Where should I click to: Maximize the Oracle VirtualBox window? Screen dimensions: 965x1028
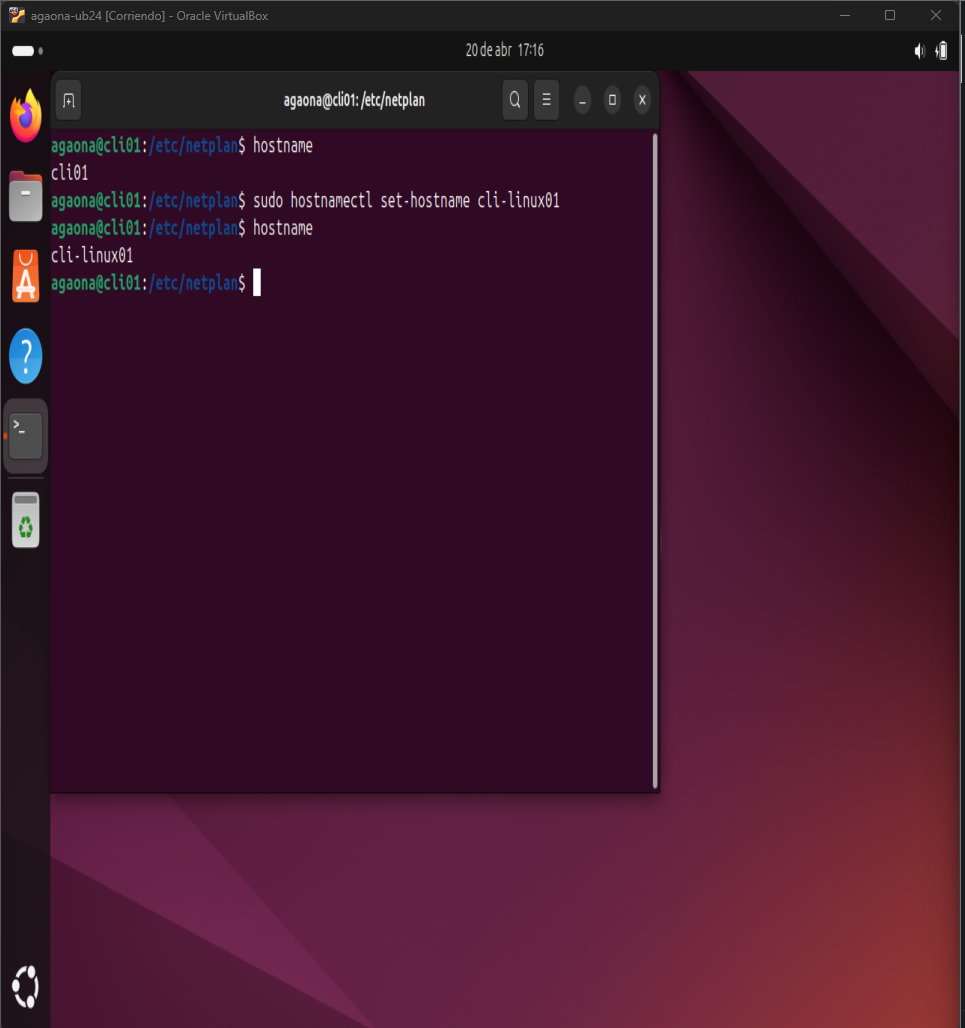pyautogui.click(x=889, y=15)
